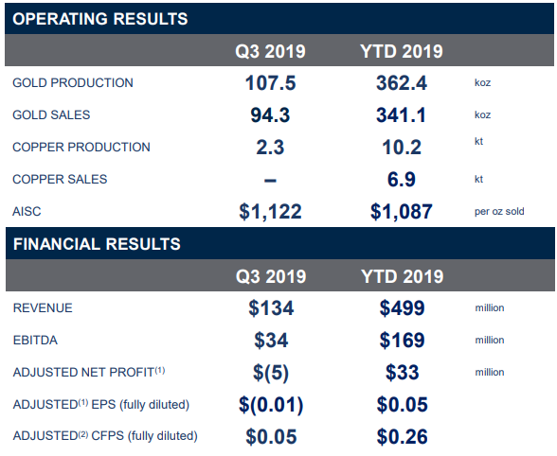Click the EBITDA label
Image resolution: width=557 pixels, height=456 pixels.
point(35,340)
